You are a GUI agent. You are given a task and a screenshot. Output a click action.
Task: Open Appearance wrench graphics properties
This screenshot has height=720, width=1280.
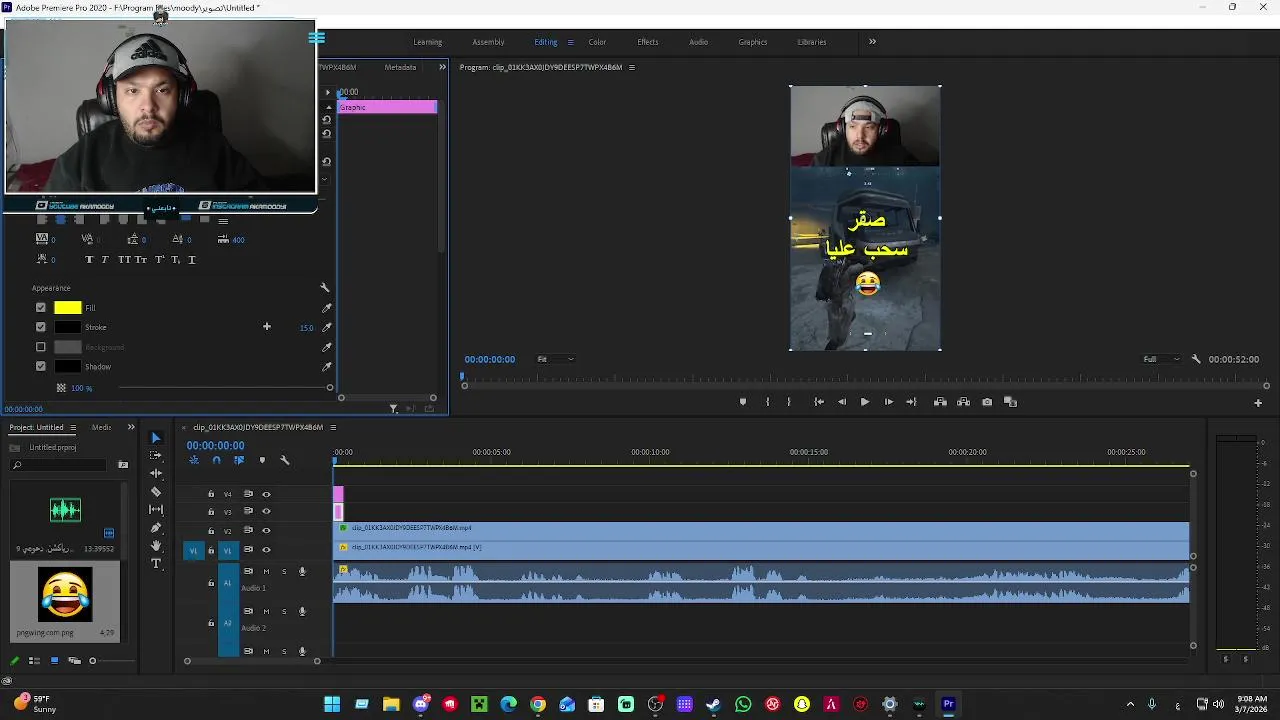324,288
